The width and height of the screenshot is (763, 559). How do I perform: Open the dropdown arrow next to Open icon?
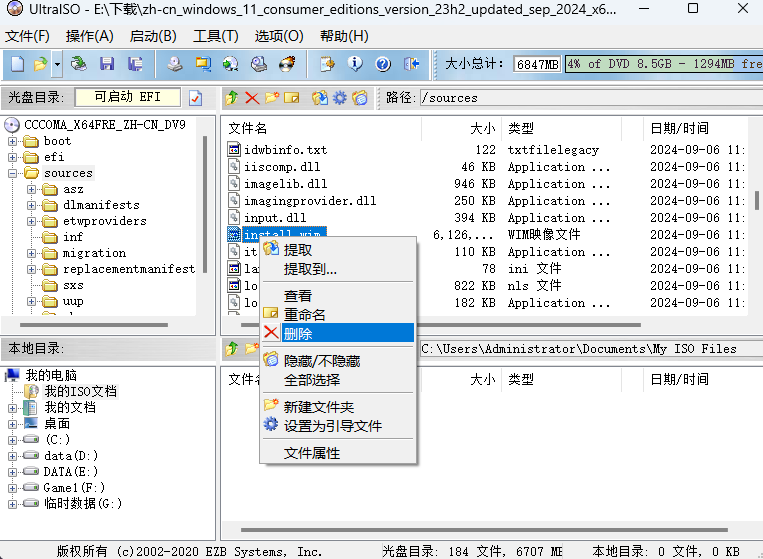57,64
